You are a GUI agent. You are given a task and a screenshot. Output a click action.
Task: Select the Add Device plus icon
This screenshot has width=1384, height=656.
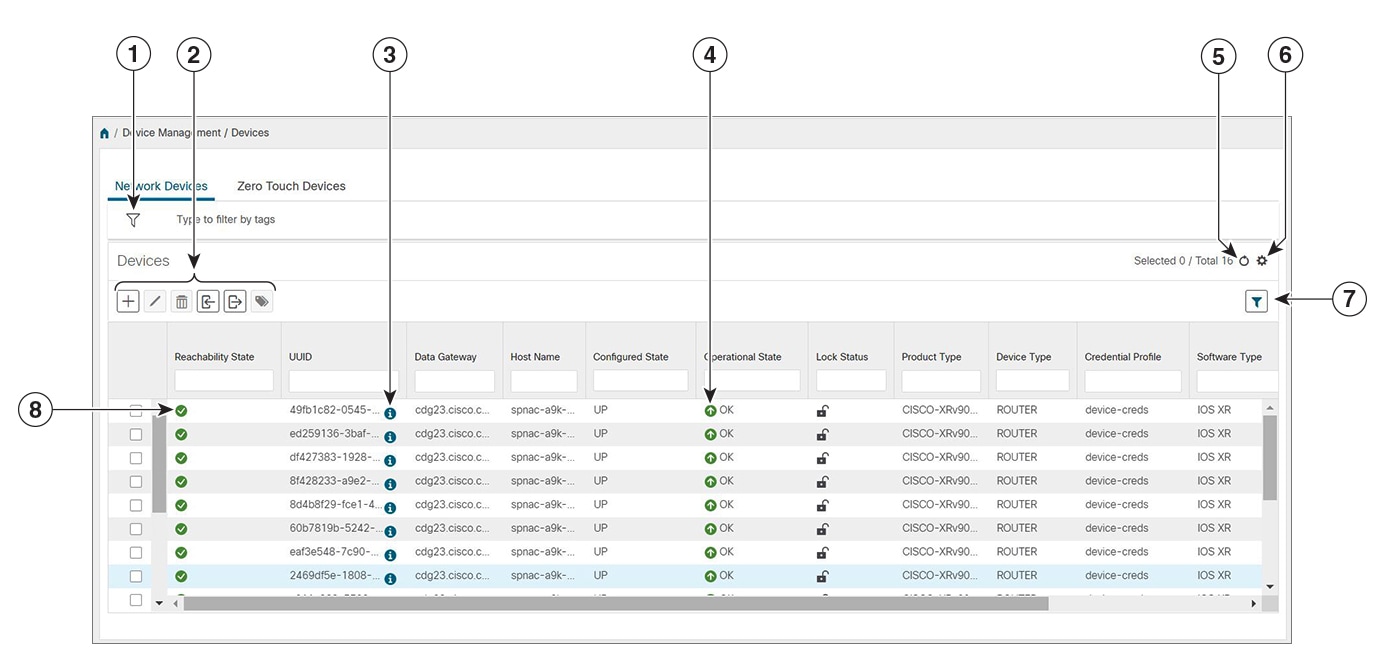pyautogui.click(x=127, y=300)
